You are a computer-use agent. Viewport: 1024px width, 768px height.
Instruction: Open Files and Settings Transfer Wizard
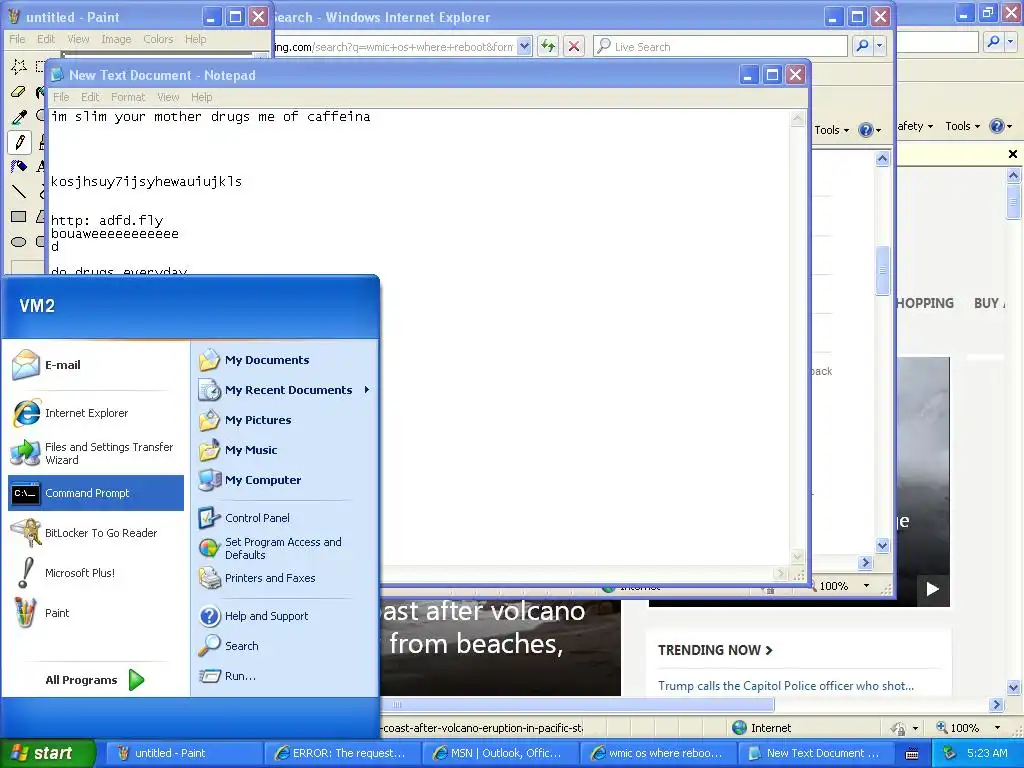[x=95, y=453]
